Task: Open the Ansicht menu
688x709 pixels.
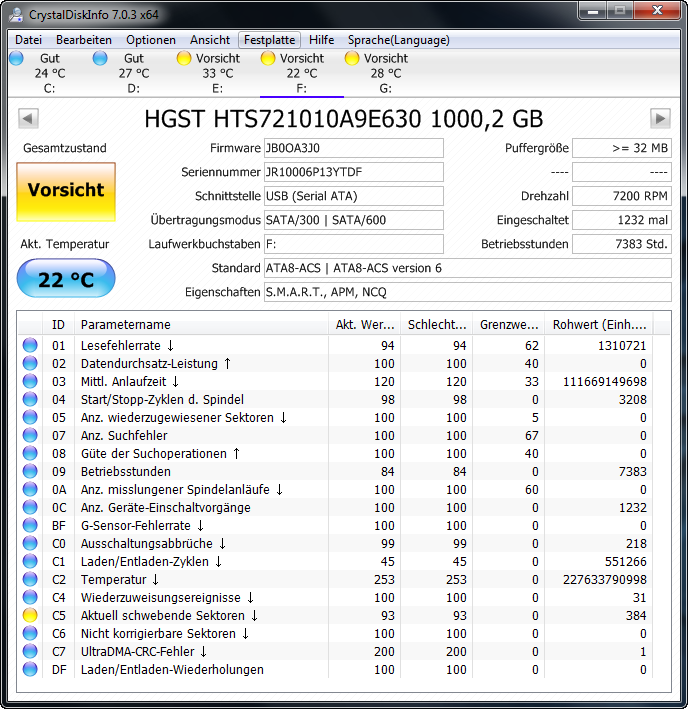Action: pos(210,40)
